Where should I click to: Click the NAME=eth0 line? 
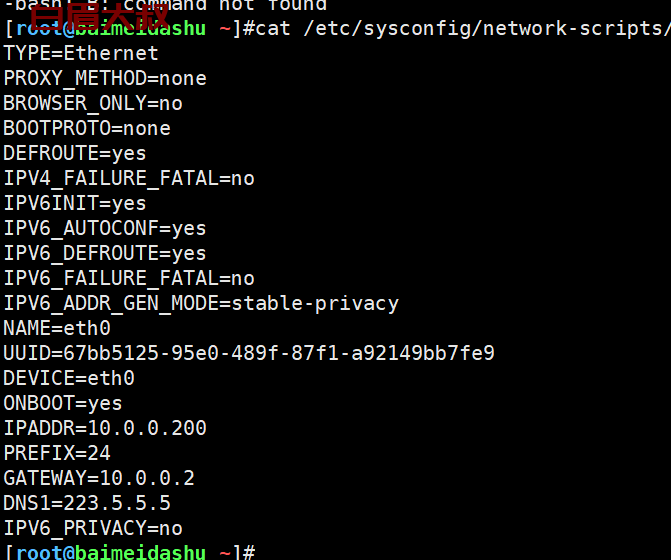(57, 329)
